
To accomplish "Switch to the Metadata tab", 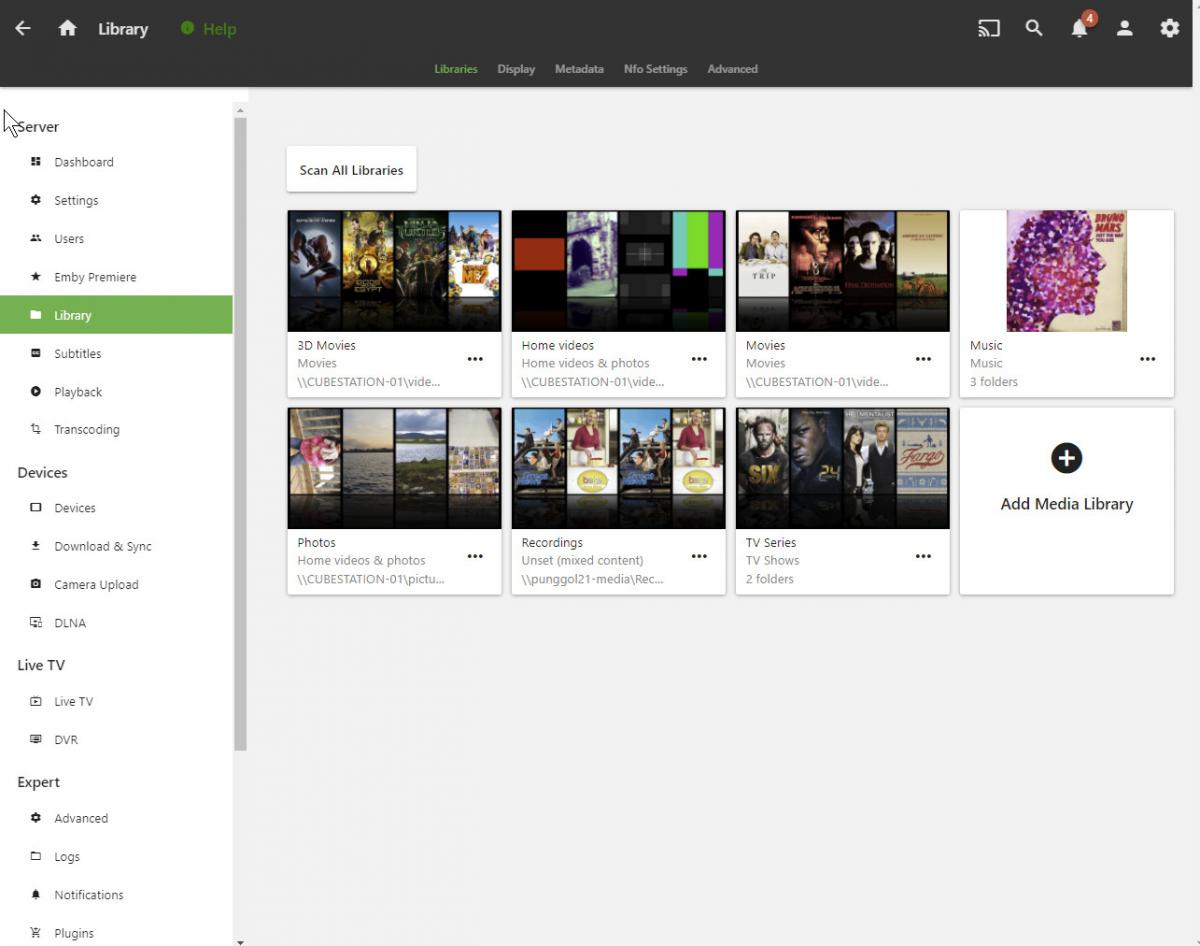I will pyautogui.click(x=579, y=69).
